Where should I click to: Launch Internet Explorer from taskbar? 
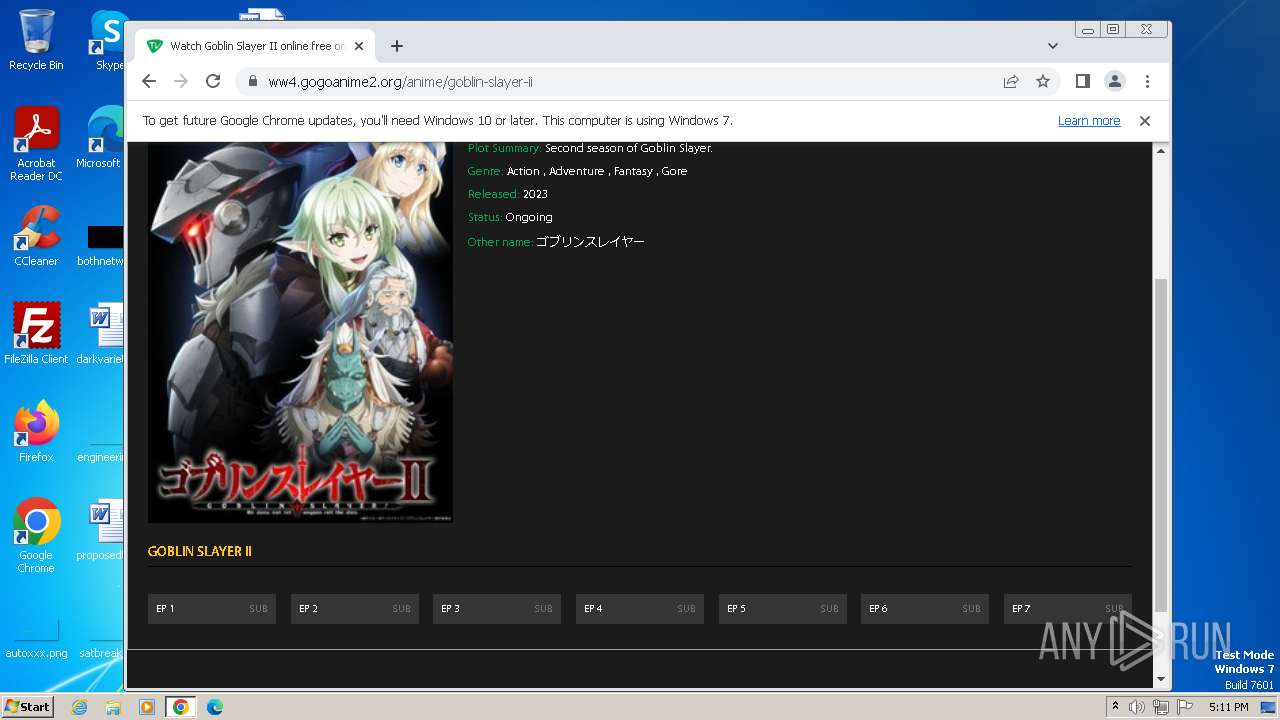click(x=79, y=707)
